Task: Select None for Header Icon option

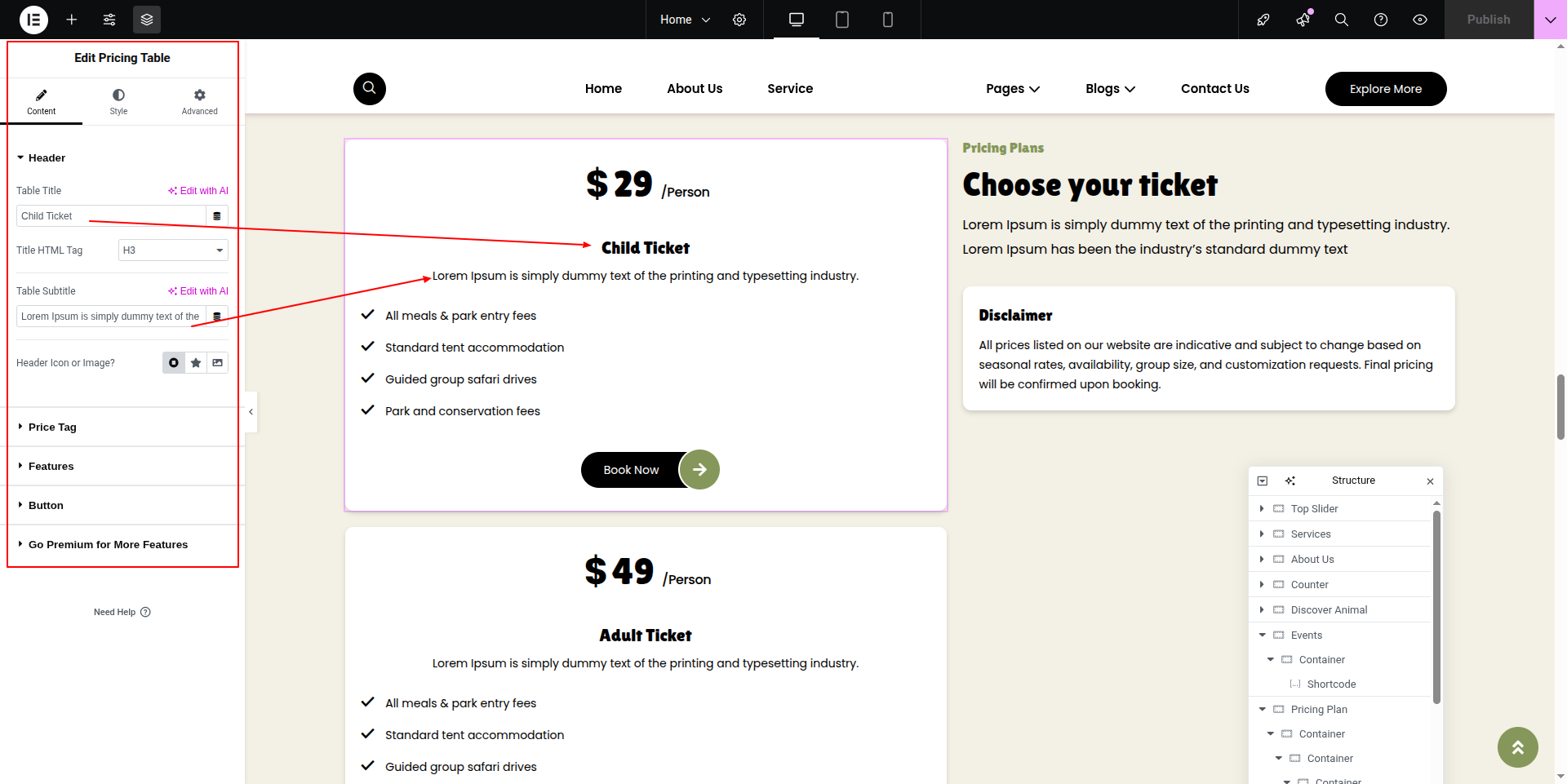Action: pos(174,363)
